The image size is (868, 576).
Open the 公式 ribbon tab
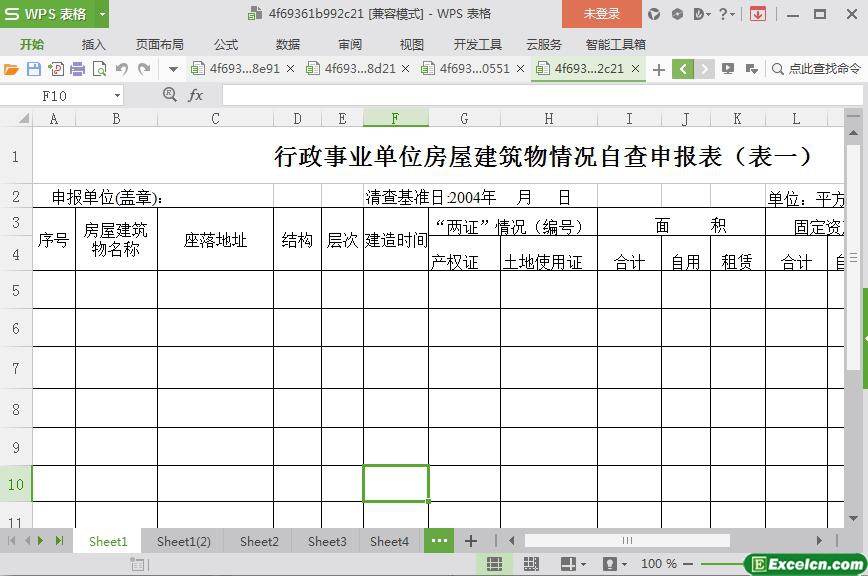226,44
